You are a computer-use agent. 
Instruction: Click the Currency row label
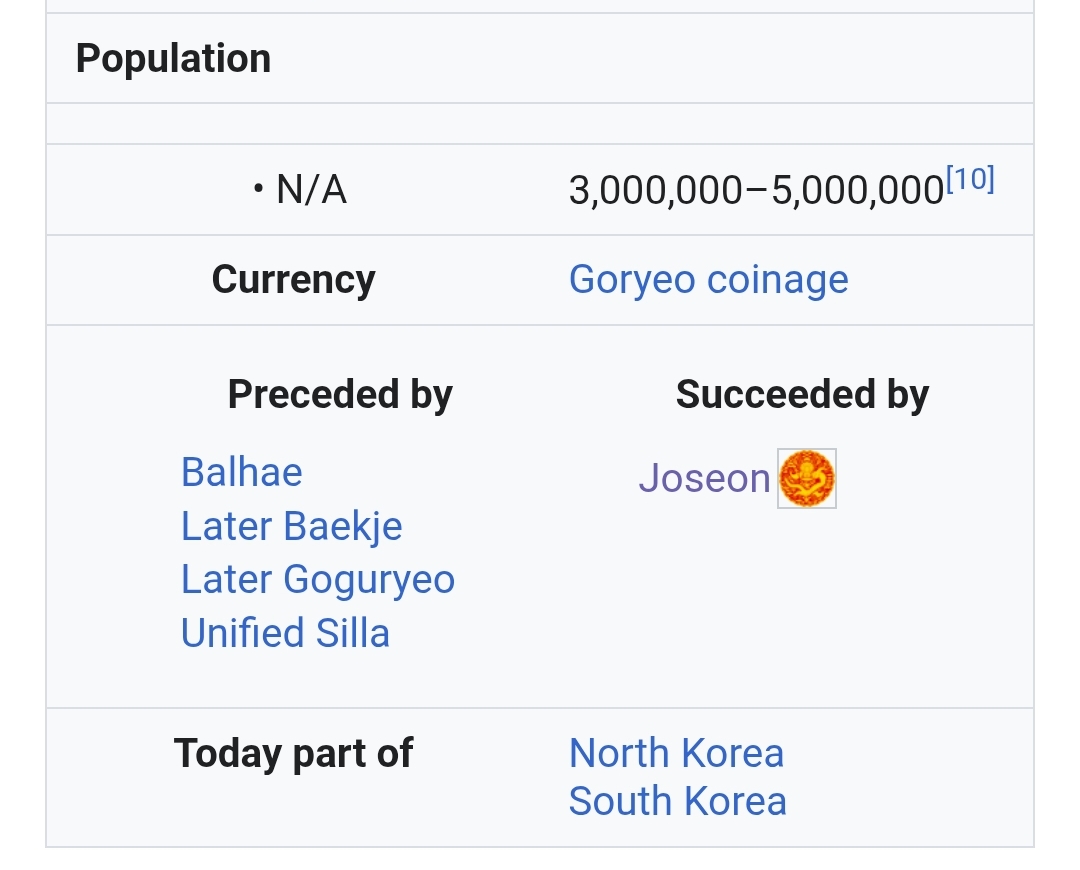[x=293, y=280]
